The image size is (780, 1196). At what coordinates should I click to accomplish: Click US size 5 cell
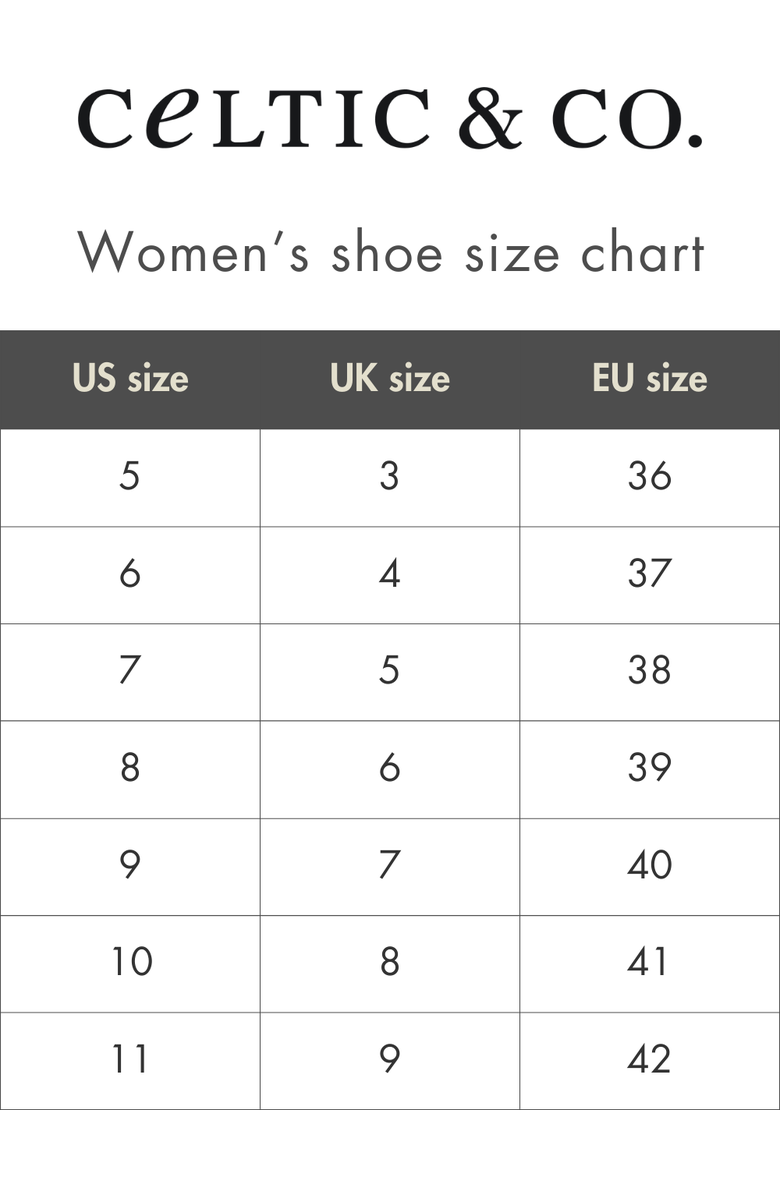pyautogui.click(x=130, y=476)
